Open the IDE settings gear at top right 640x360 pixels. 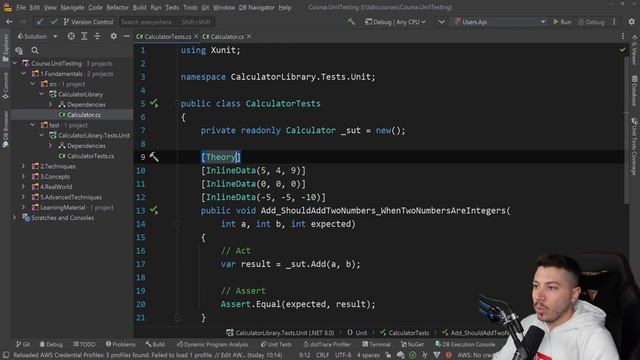(x=631, y=22)
